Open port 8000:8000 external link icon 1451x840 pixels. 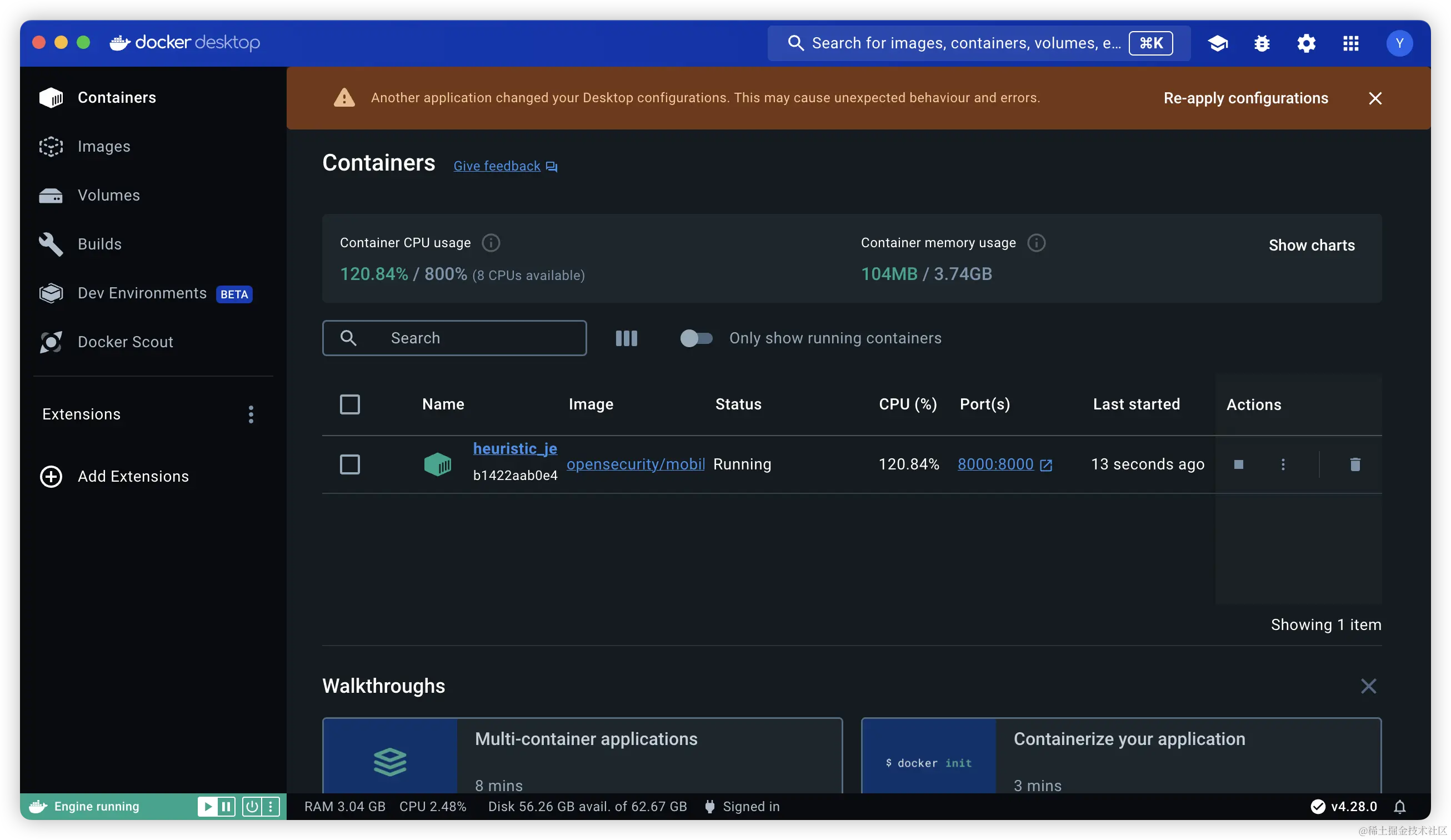point(1046,464)
